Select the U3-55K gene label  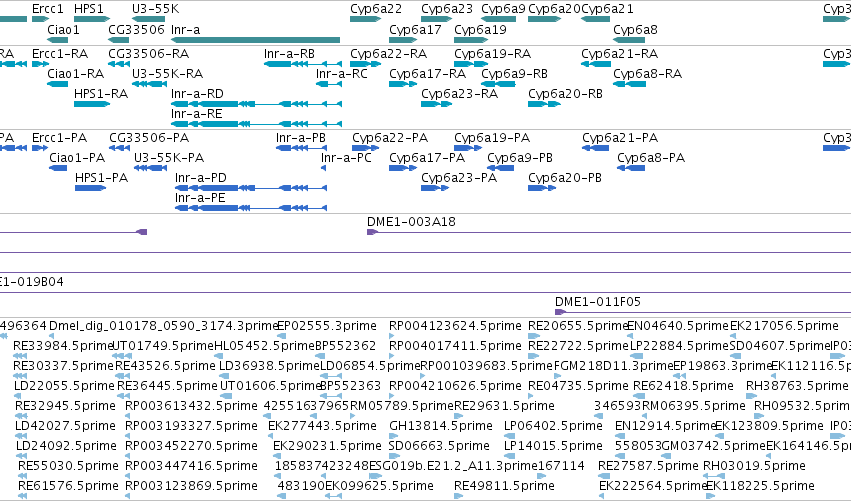coord(155,9)
